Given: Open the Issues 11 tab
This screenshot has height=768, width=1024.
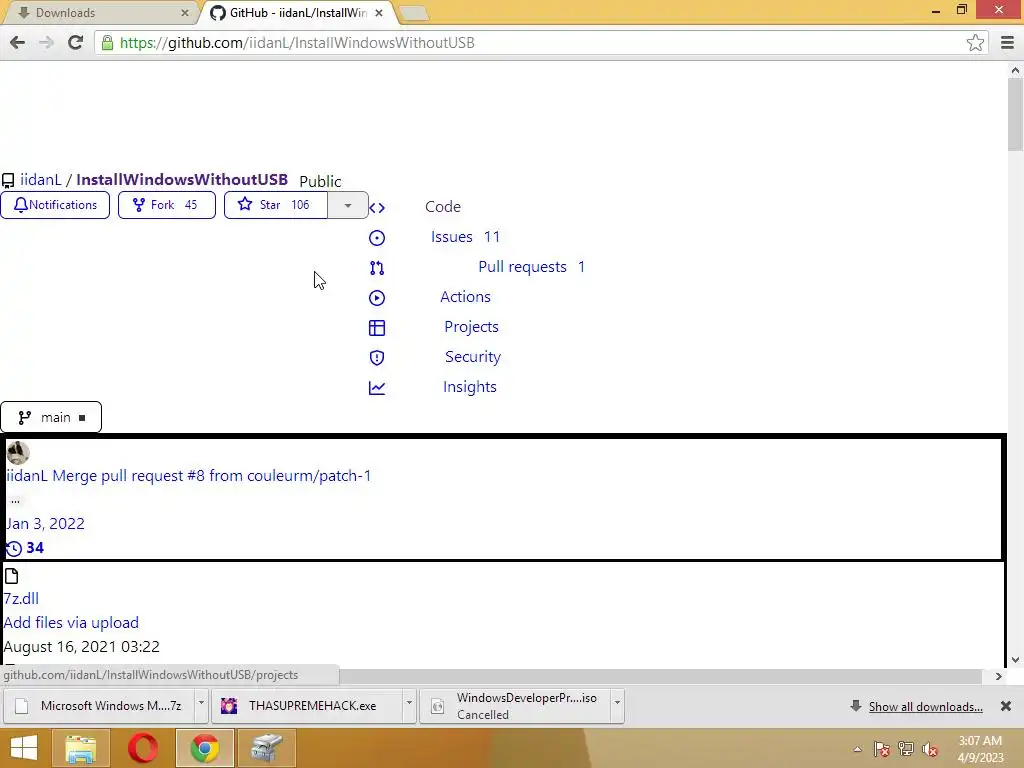Looking at the screenshot, I should click(x=465, y=237).
